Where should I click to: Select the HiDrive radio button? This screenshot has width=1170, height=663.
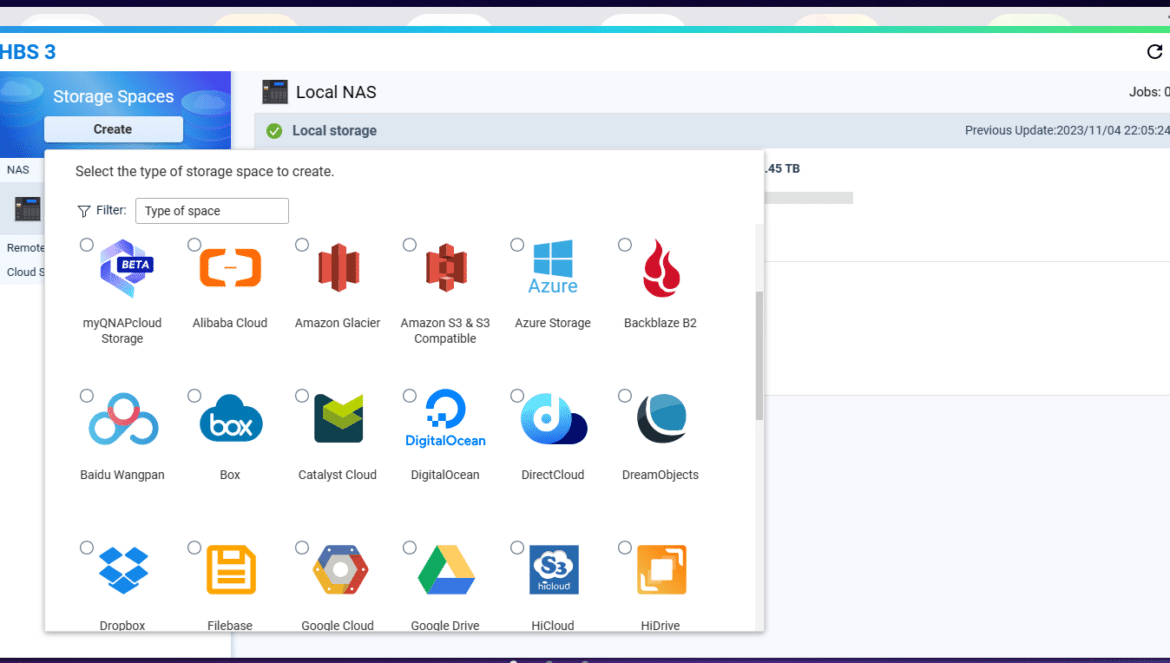tap(625, 547)
